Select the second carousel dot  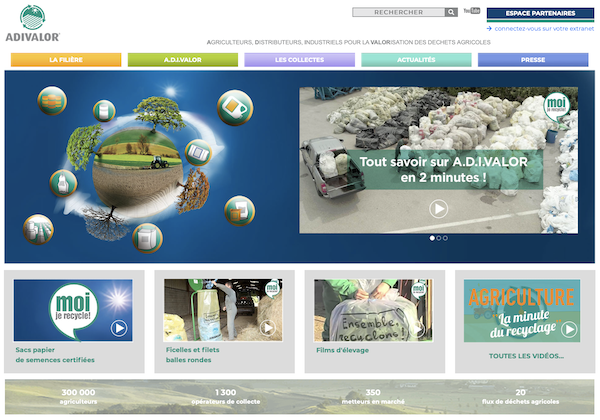pos(439,238)
